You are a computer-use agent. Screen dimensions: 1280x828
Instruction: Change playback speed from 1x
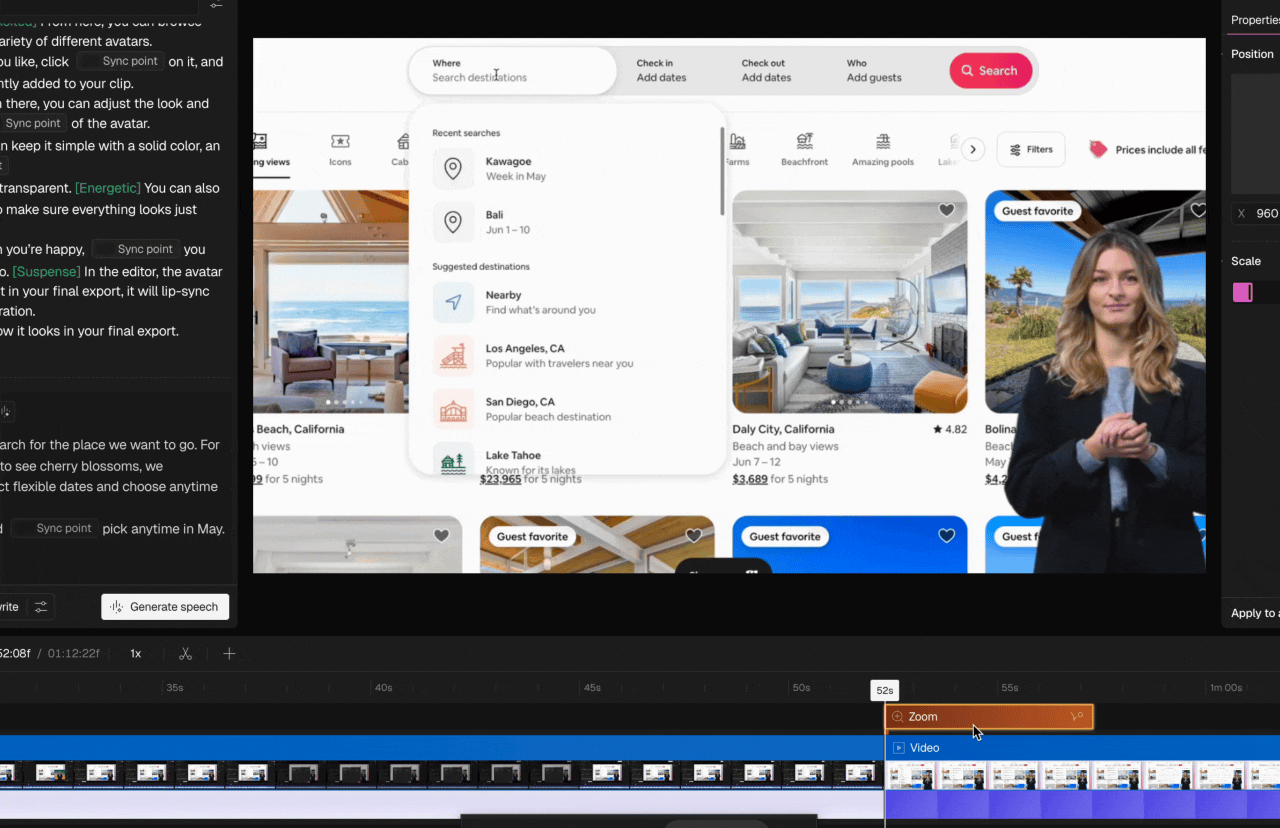(136, 654)
